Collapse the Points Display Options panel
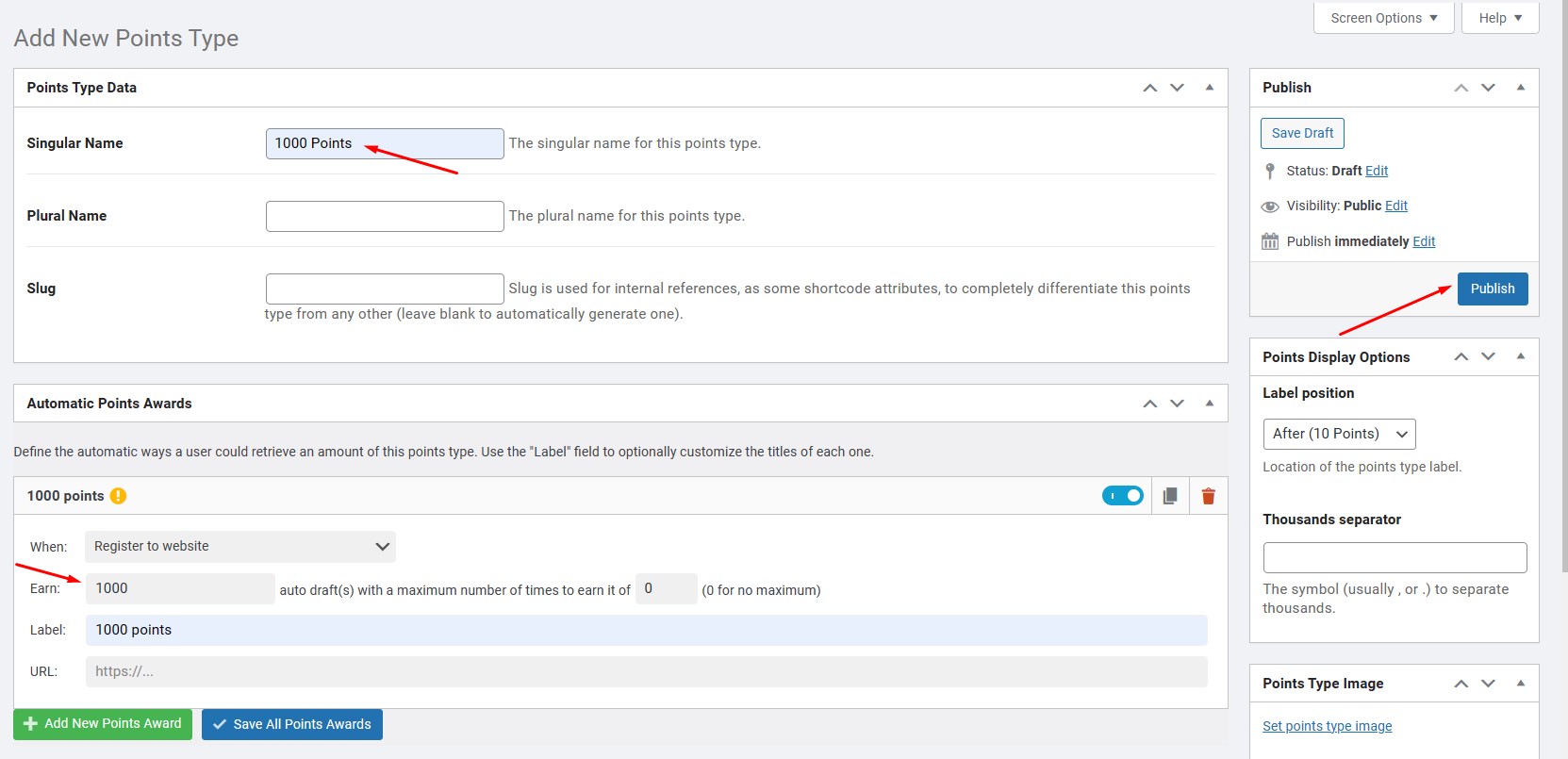 (x=1520, y=356)
